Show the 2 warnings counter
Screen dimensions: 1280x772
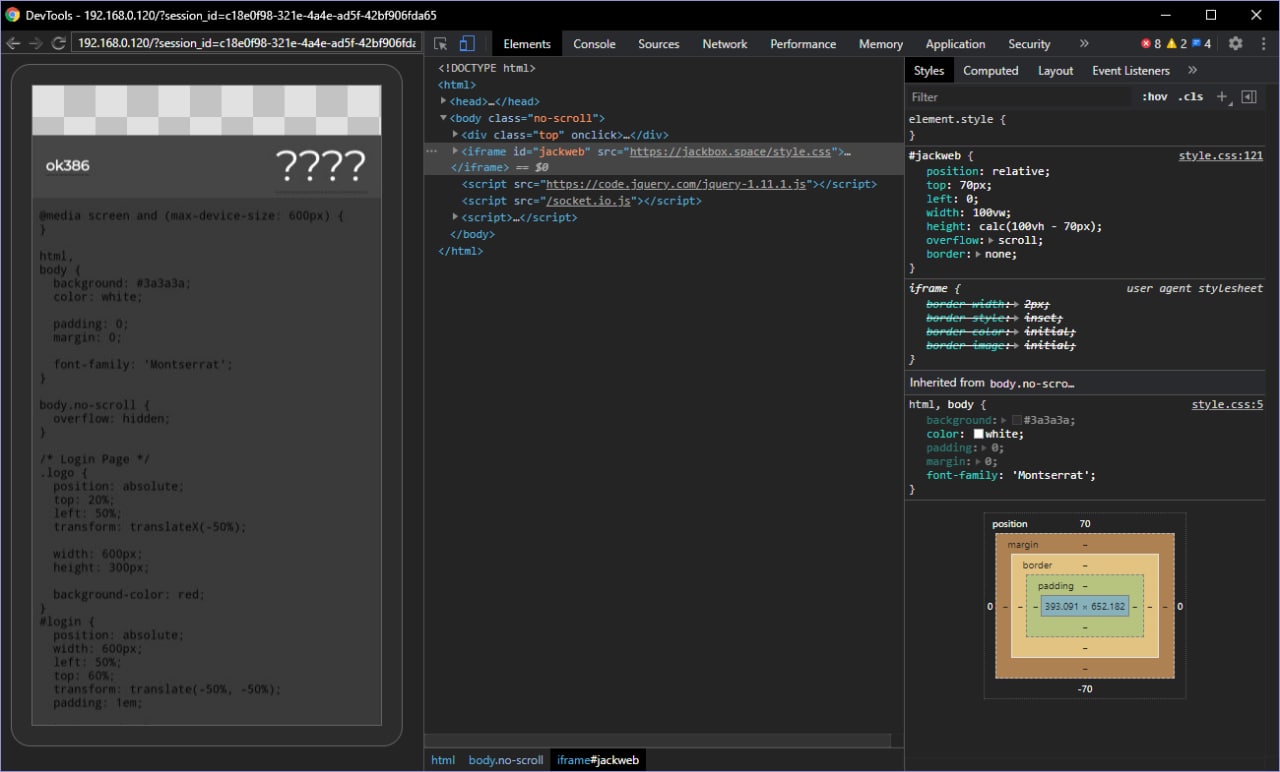(x=1176, y=44)
